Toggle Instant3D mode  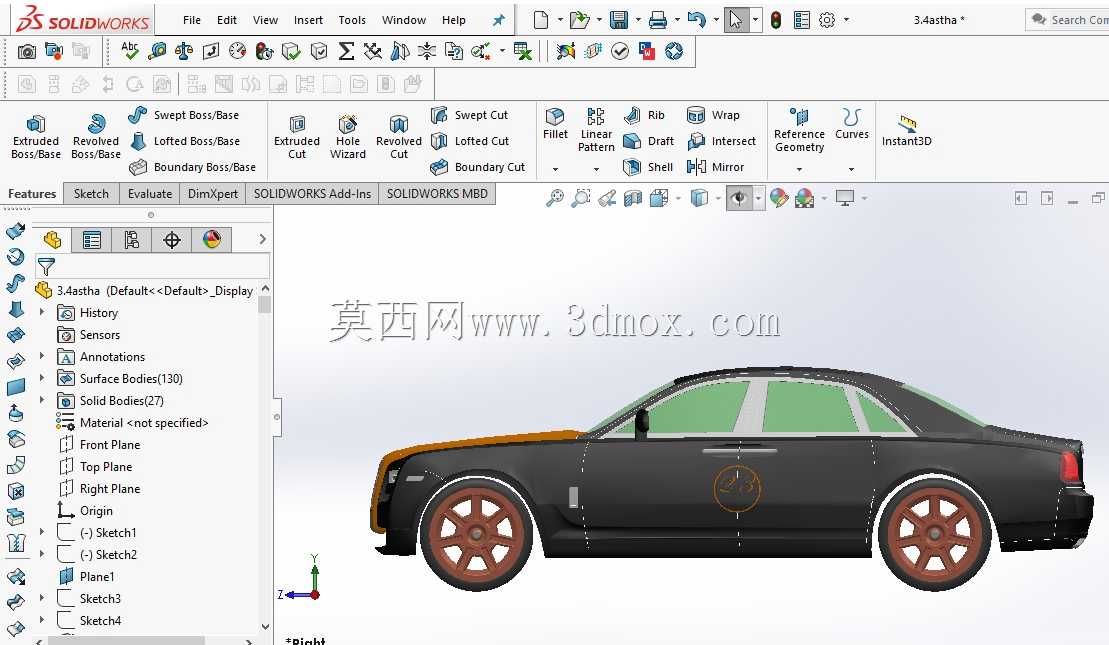pos(907,130)
